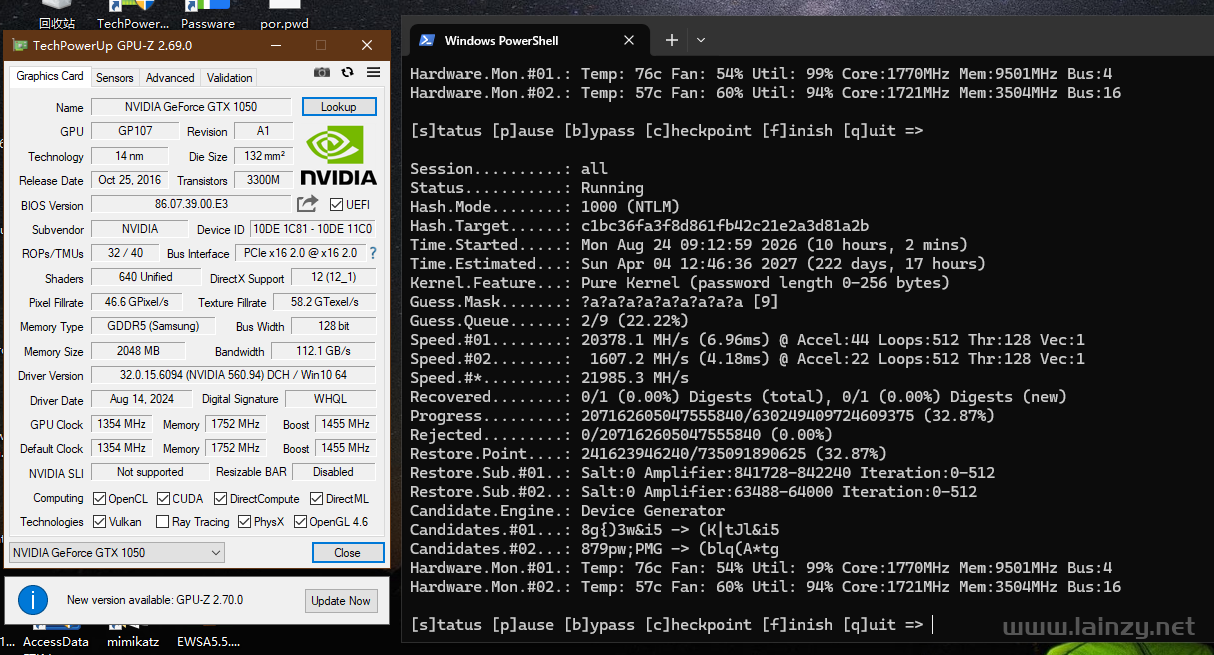Open a new terminal tab with plus
Viewport: 1214px width, 655px height.
[672, 40]
